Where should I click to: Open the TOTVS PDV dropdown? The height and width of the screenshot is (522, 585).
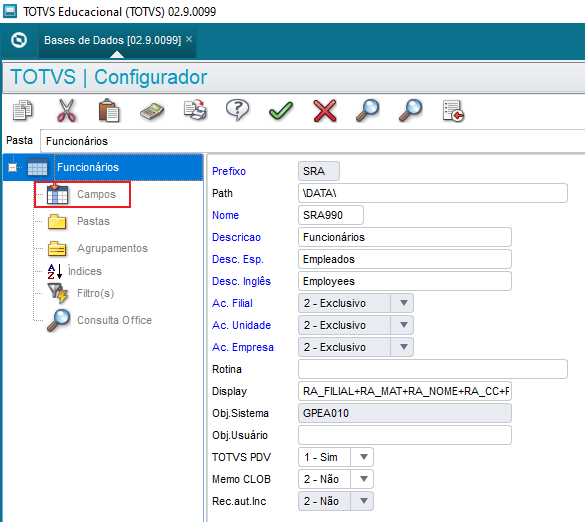364,457
